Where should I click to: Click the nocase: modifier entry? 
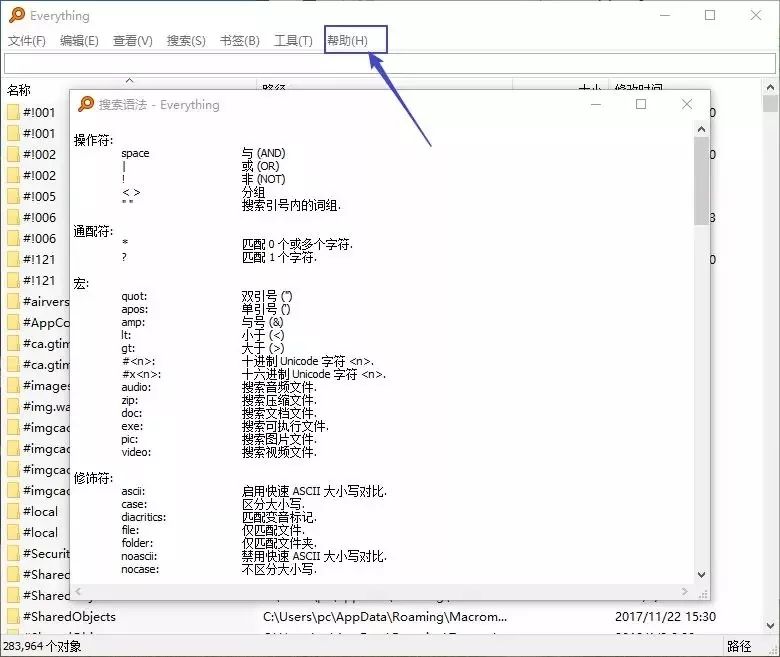coord(140,569)
